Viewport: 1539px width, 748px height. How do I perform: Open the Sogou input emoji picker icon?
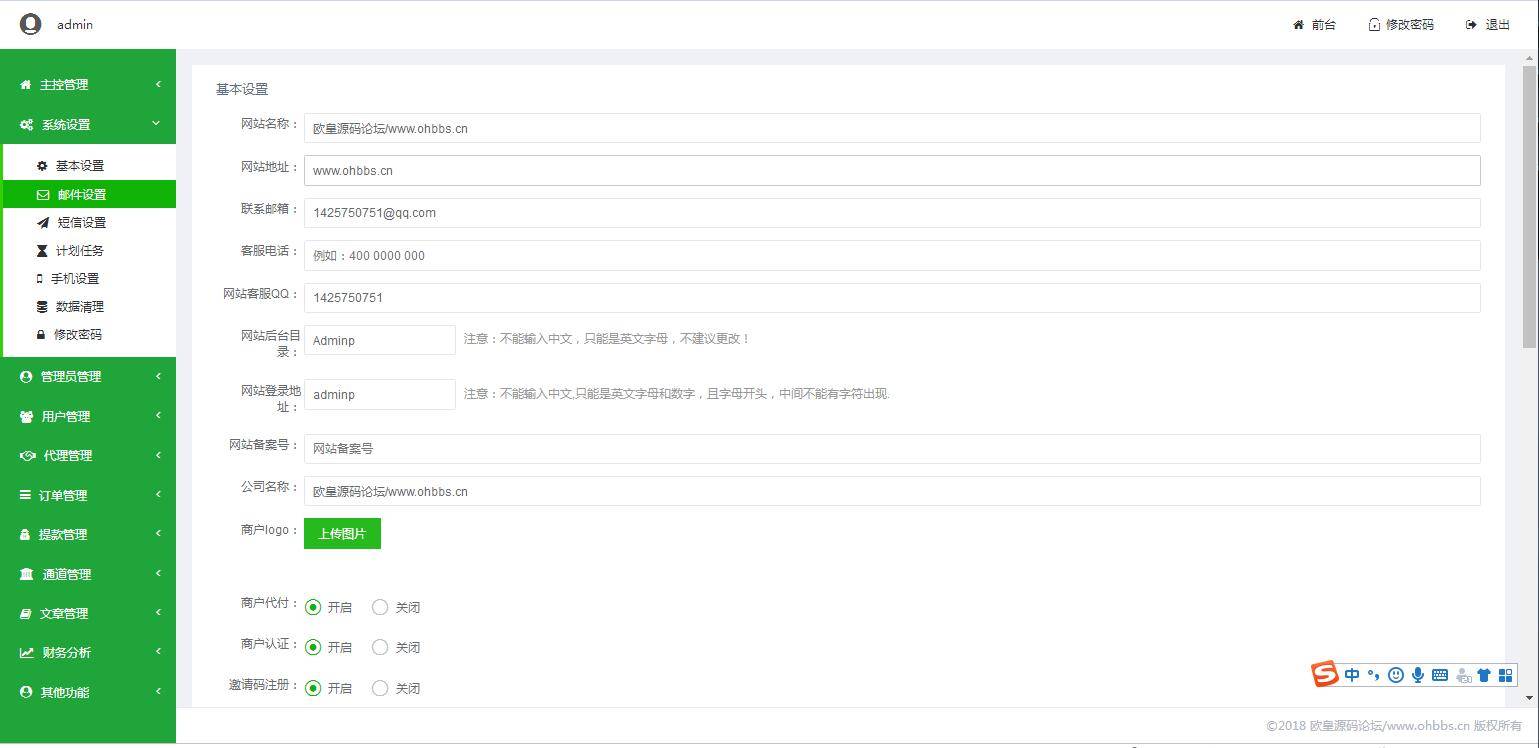tap(1395, 675)
